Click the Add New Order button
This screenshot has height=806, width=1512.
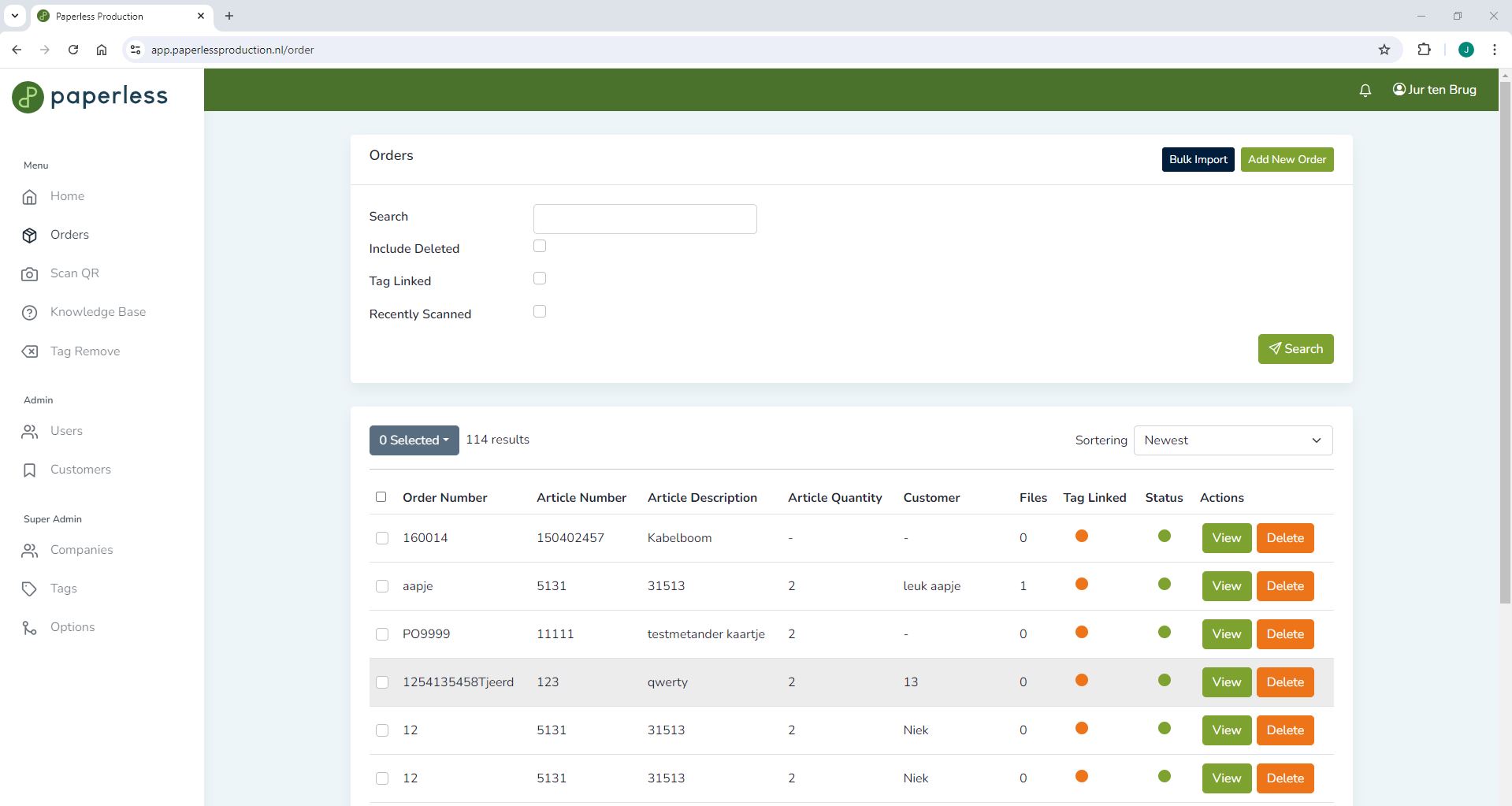click(1287, 159)
